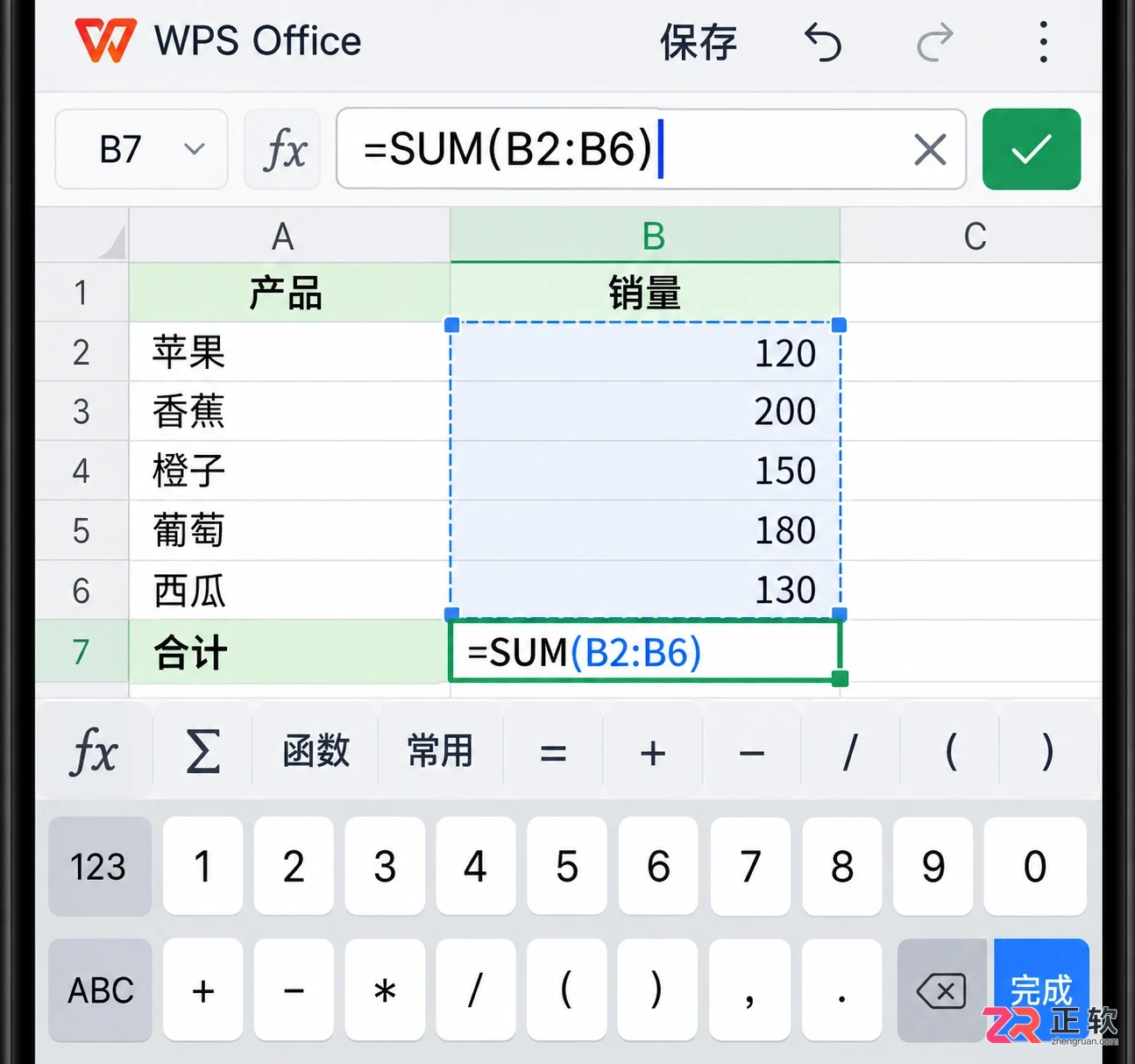Click the 合计 cell

(x=289, y=651)
